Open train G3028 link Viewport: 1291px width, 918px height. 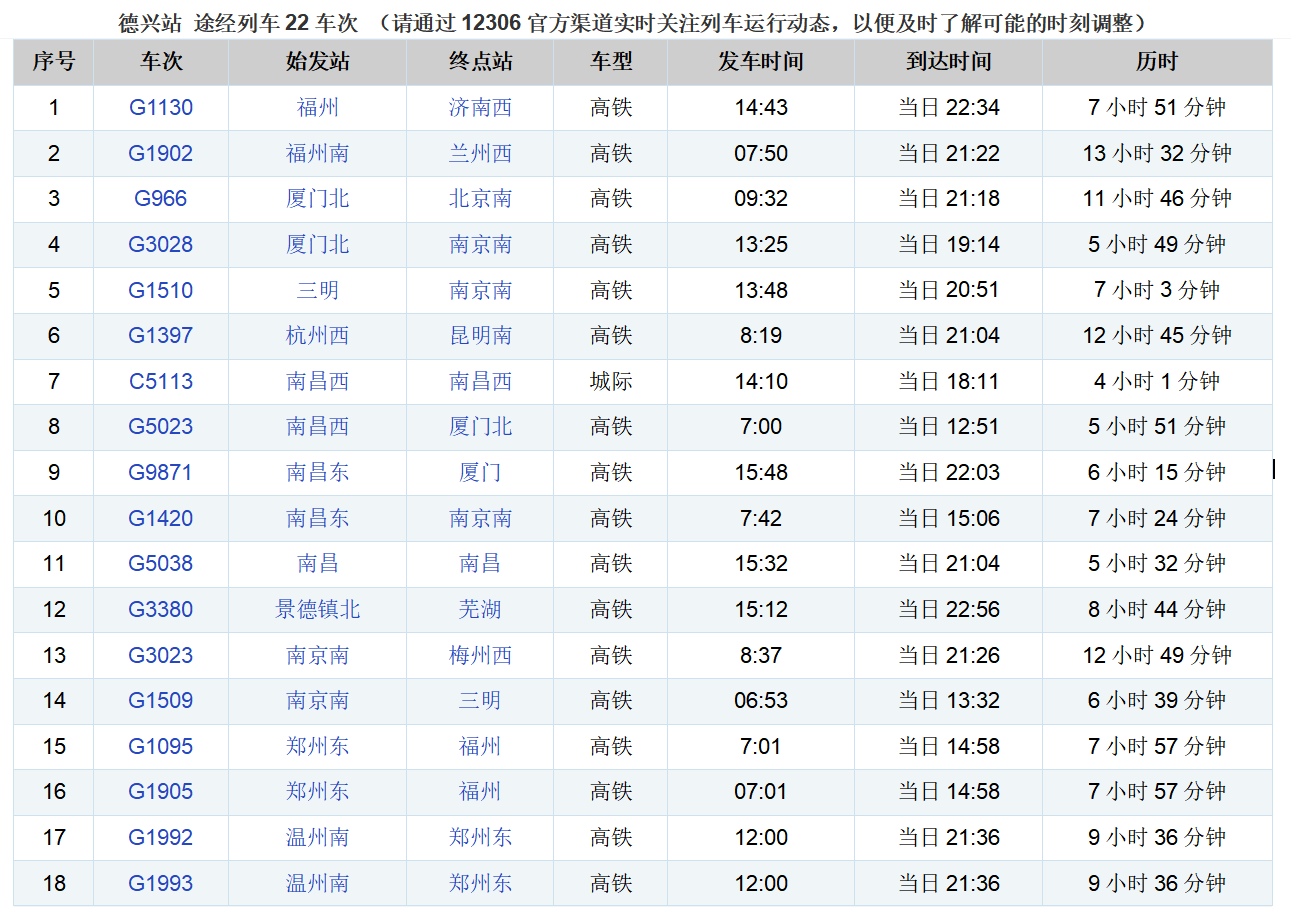[161, 245]
